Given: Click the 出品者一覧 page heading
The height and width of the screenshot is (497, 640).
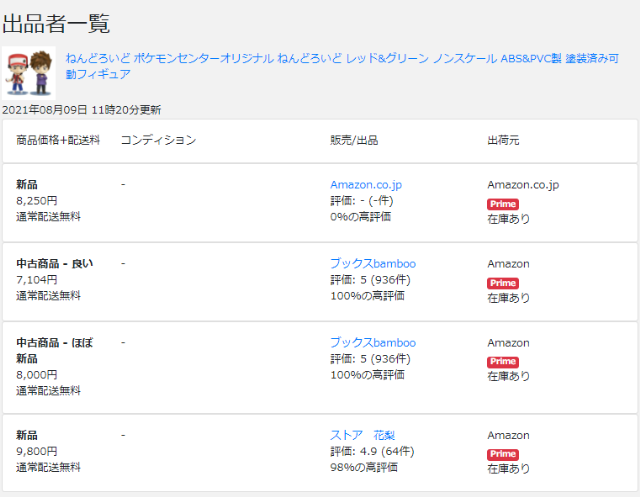Looking at the screenshot, I should tap(56, 23).
